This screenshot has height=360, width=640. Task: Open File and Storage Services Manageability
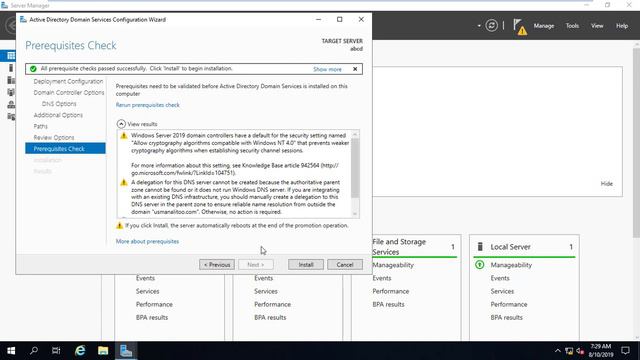(x=393, y=265)
